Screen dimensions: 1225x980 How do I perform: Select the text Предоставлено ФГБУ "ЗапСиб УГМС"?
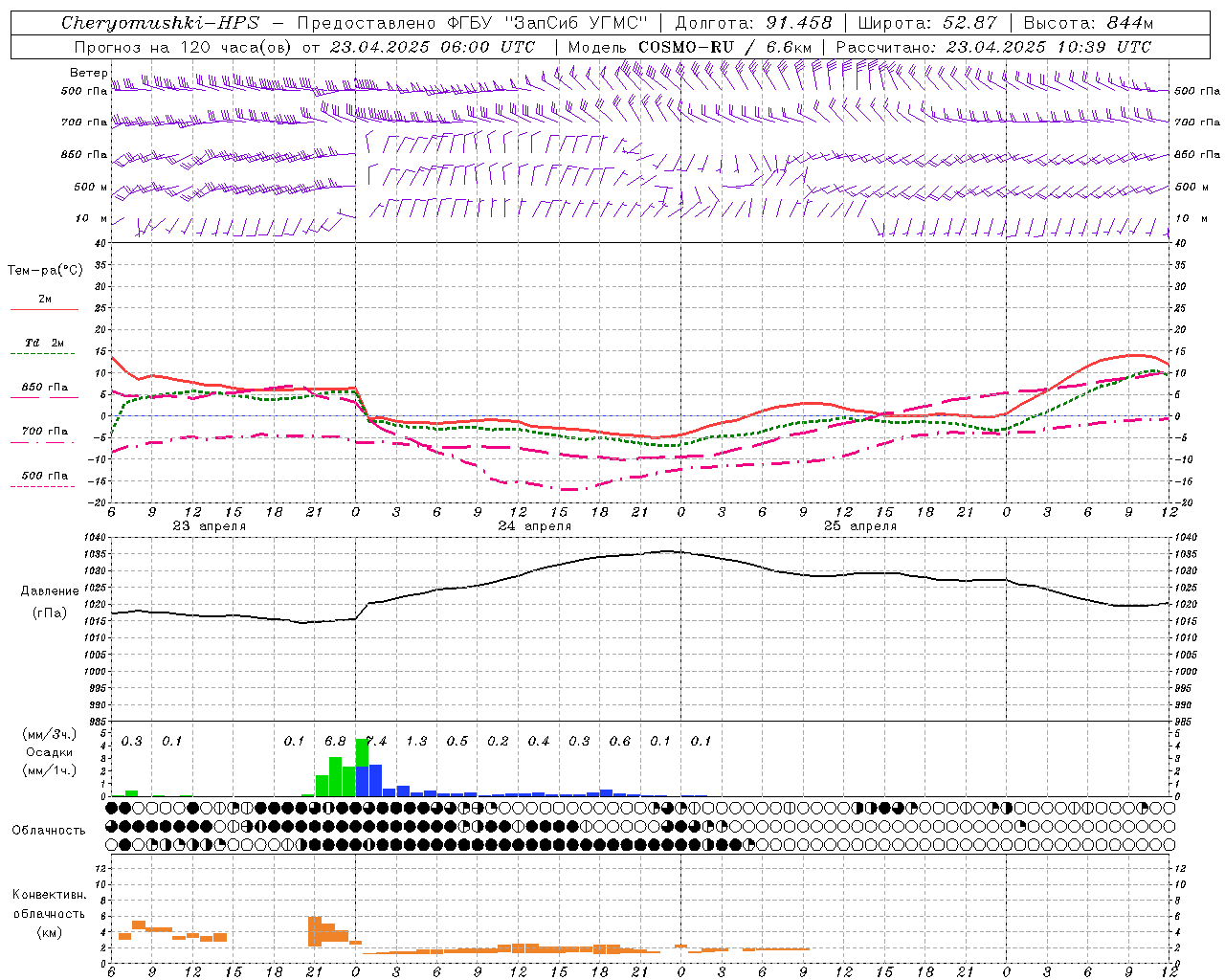pyautogui.click(x=473, y=23)
